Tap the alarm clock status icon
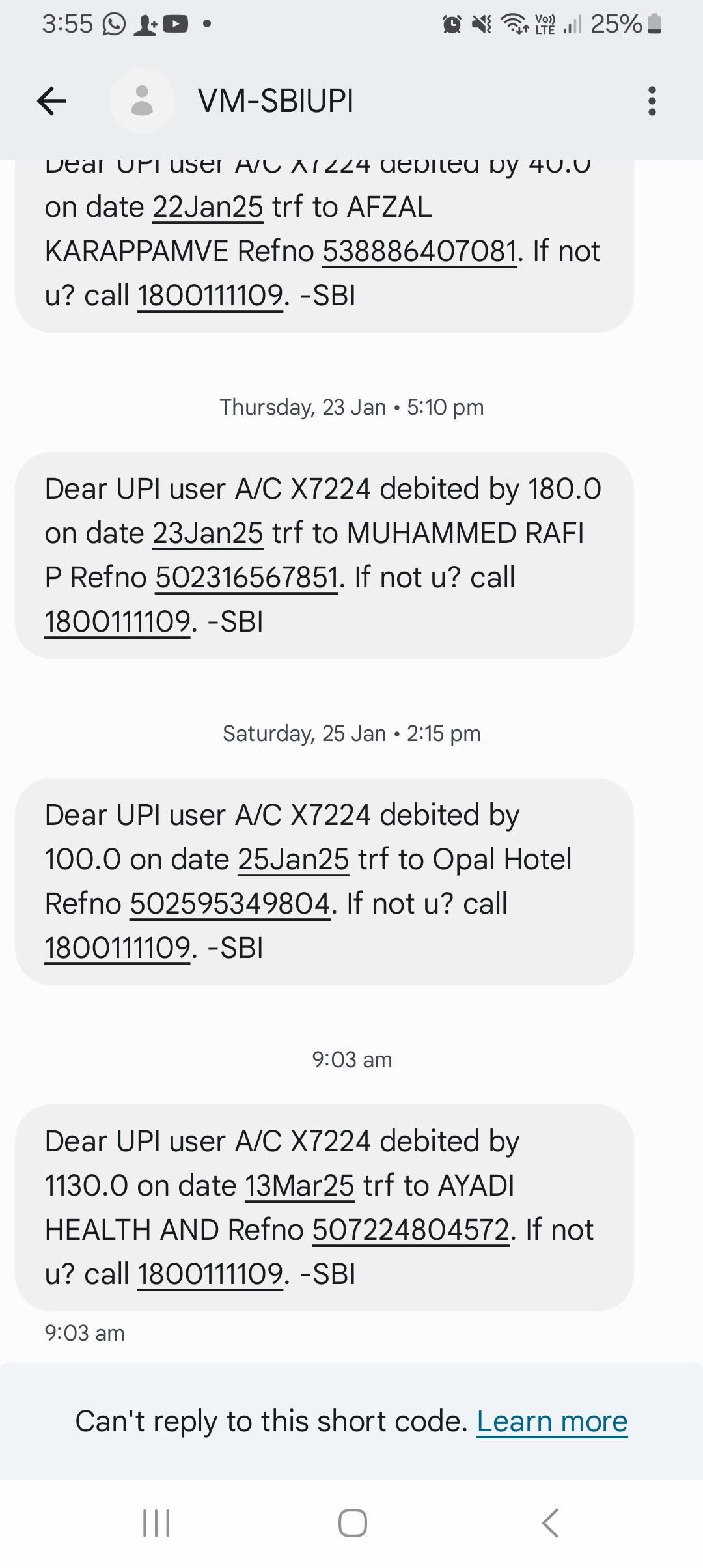Image resolution: width=703 pixels, height=1568 pixels. (452, 25)
